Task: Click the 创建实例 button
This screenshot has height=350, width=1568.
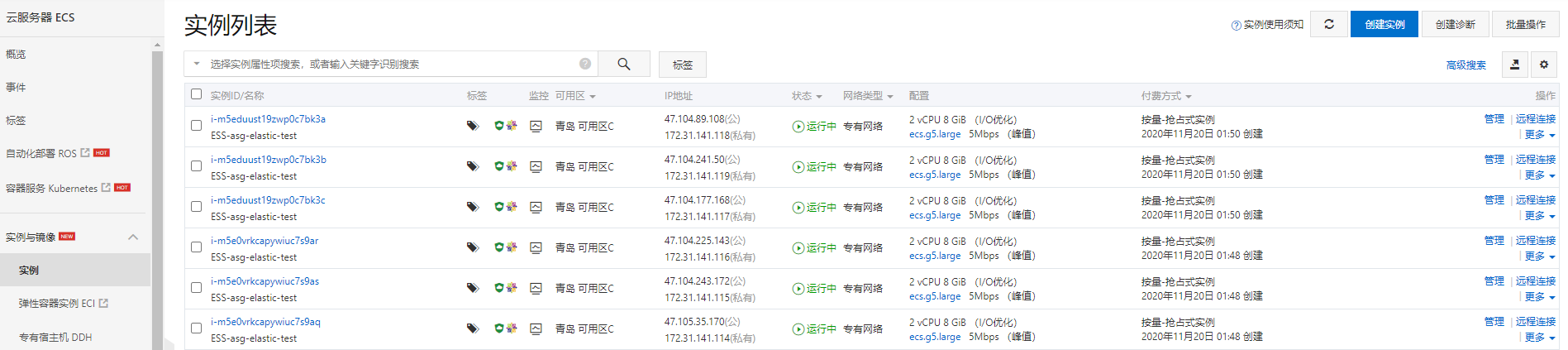Action: (x=1384, y=24)
